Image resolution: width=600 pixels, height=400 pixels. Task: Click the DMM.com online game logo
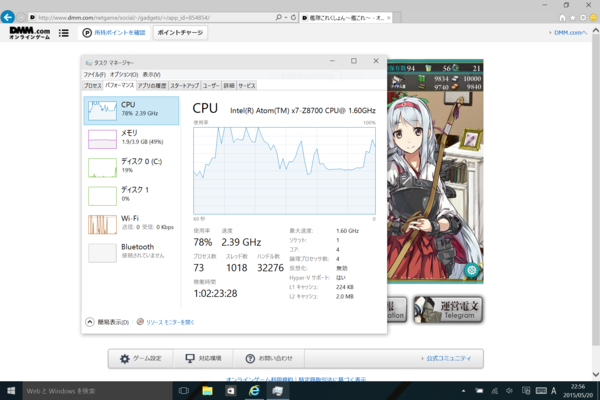29,33
